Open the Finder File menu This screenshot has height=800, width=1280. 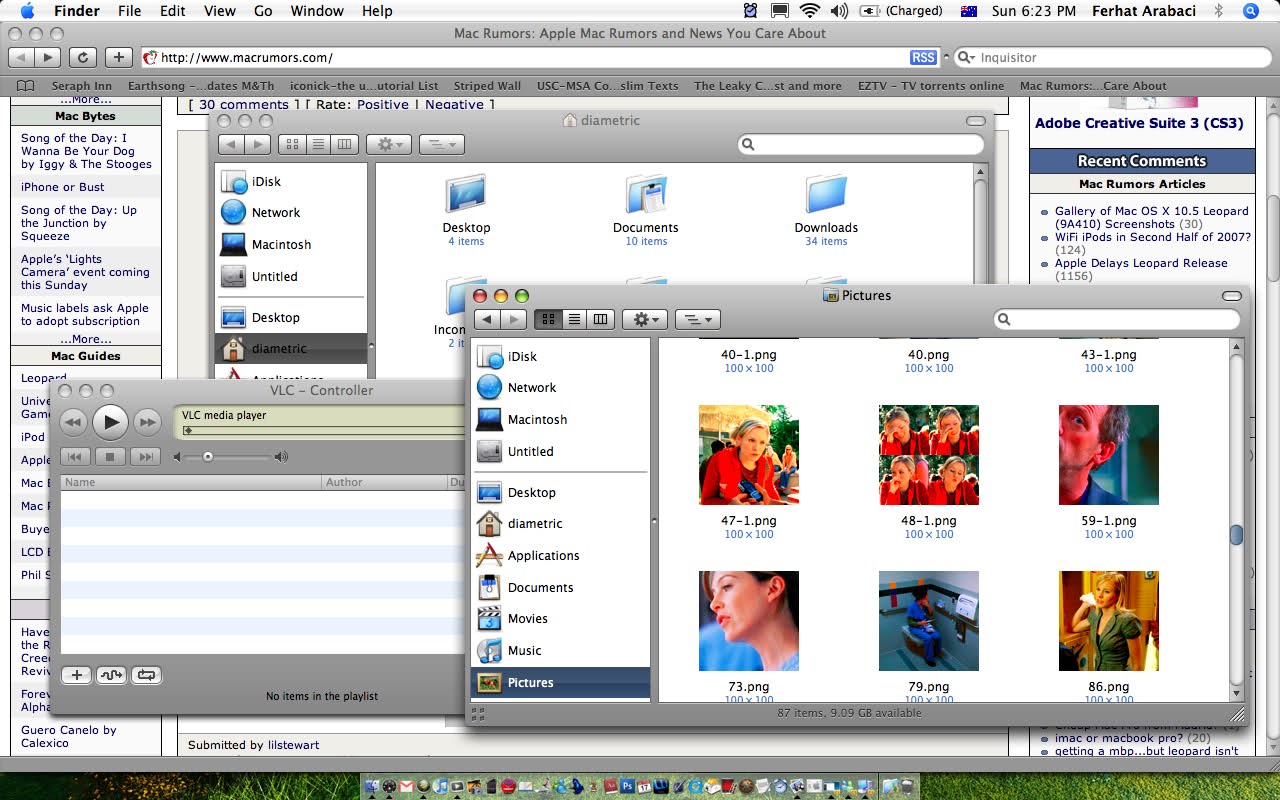(x=129, y=11)
